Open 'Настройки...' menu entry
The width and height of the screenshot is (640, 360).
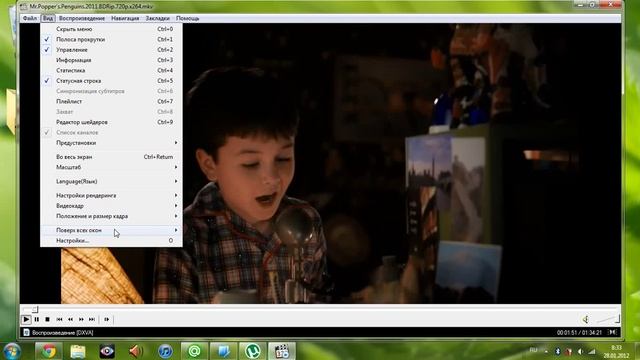coord(111,241)
